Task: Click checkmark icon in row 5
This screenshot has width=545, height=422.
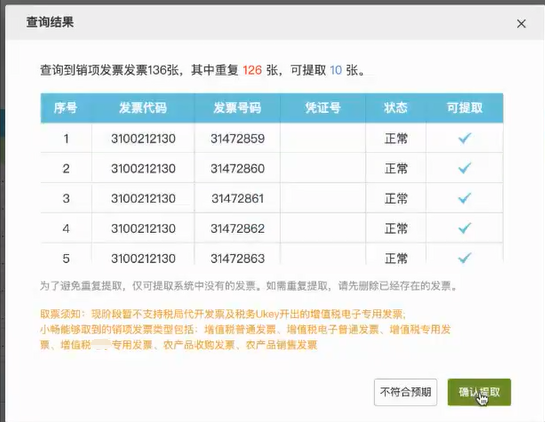Action: (x=464, y=258)
